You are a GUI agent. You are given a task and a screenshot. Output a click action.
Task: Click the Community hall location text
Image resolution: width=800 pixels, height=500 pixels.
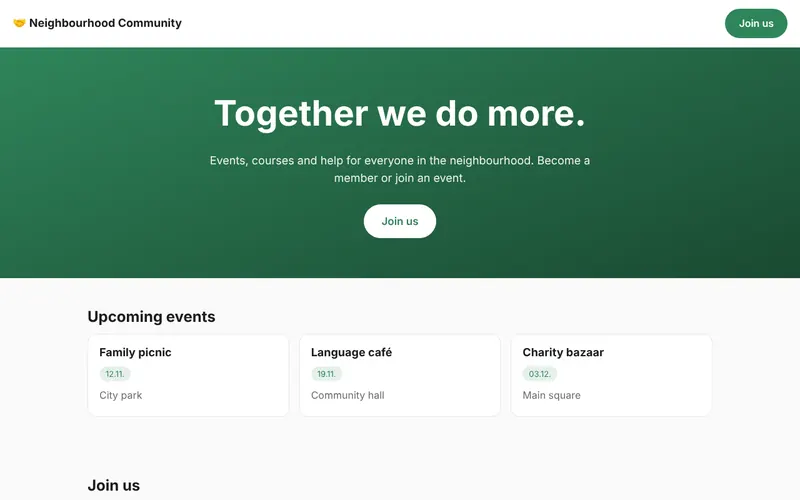pyautogui.click(x=347, y=395)
